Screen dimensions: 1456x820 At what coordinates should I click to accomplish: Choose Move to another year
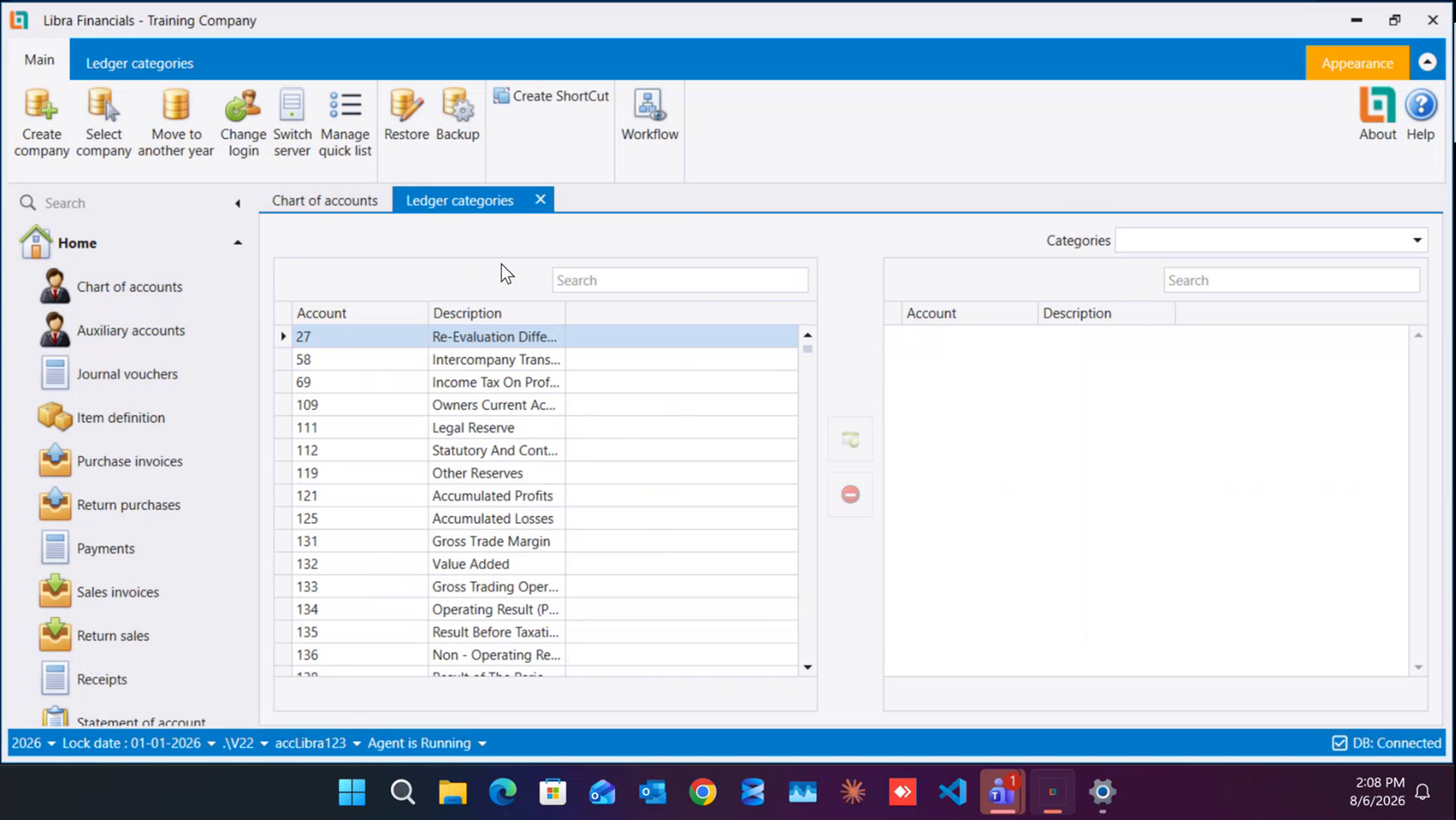(x=175, y=122)
